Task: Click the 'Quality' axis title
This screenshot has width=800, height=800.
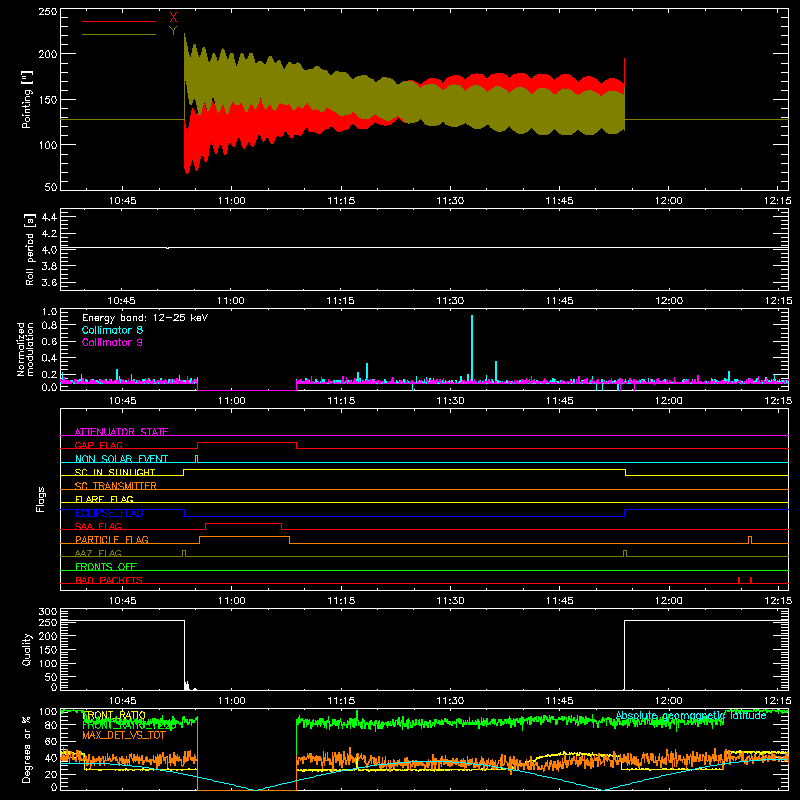Action: pos(27,649)
